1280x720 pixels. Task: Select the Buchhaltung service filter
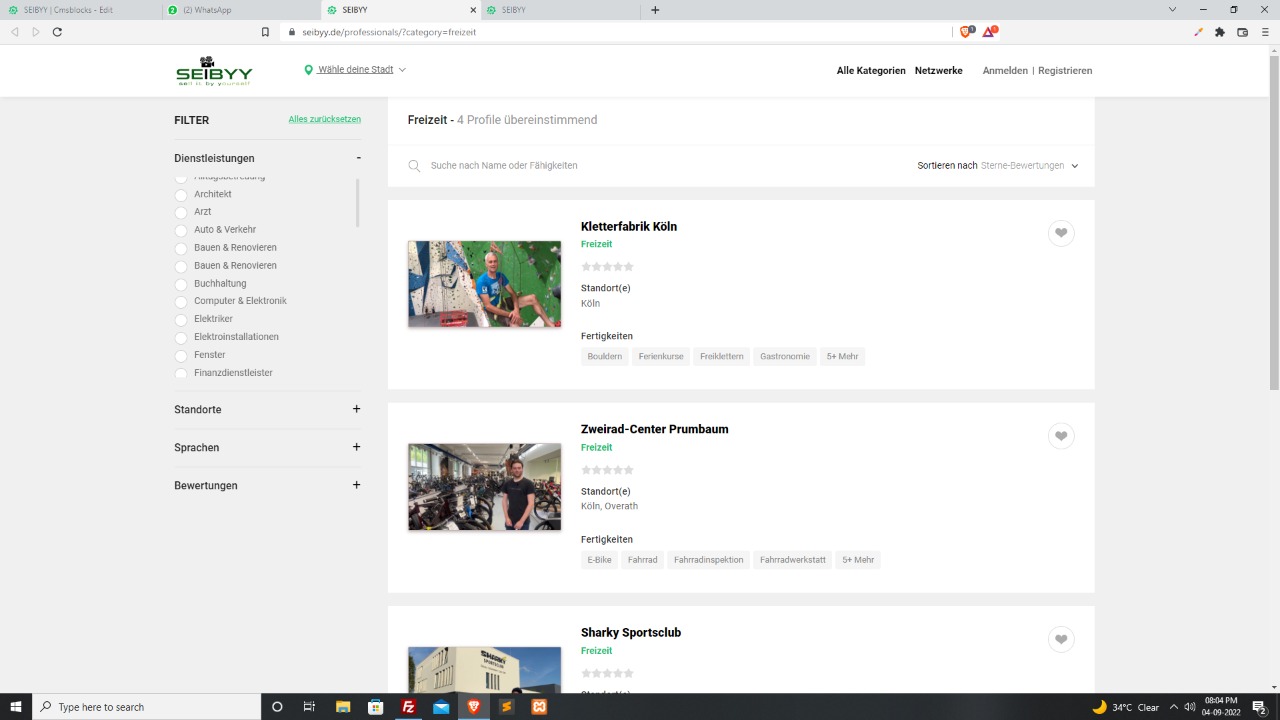(182, 284)
